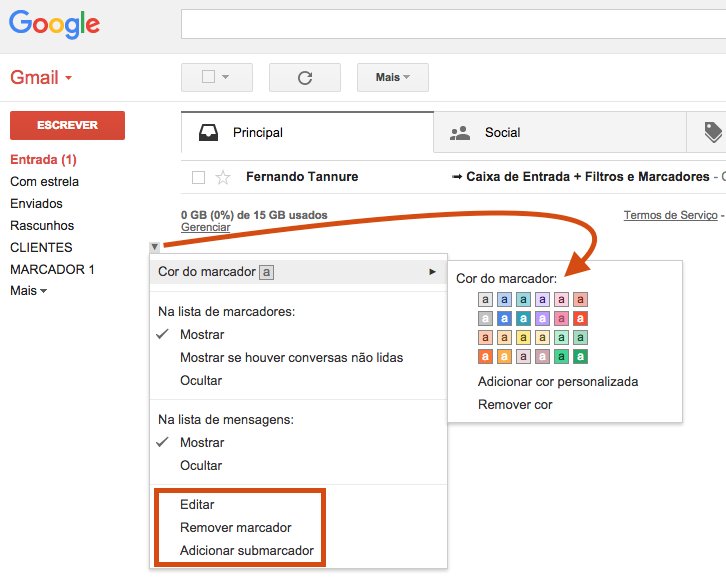Open the Rascunhos folder
This screenshot has height=587, width=726.
coord(42,225)
